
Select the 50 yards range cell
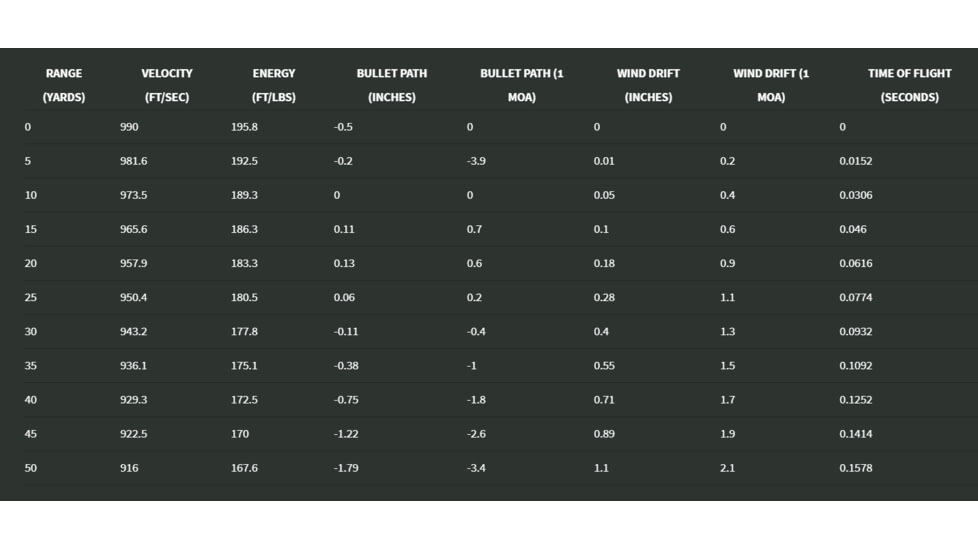[31, 468]
